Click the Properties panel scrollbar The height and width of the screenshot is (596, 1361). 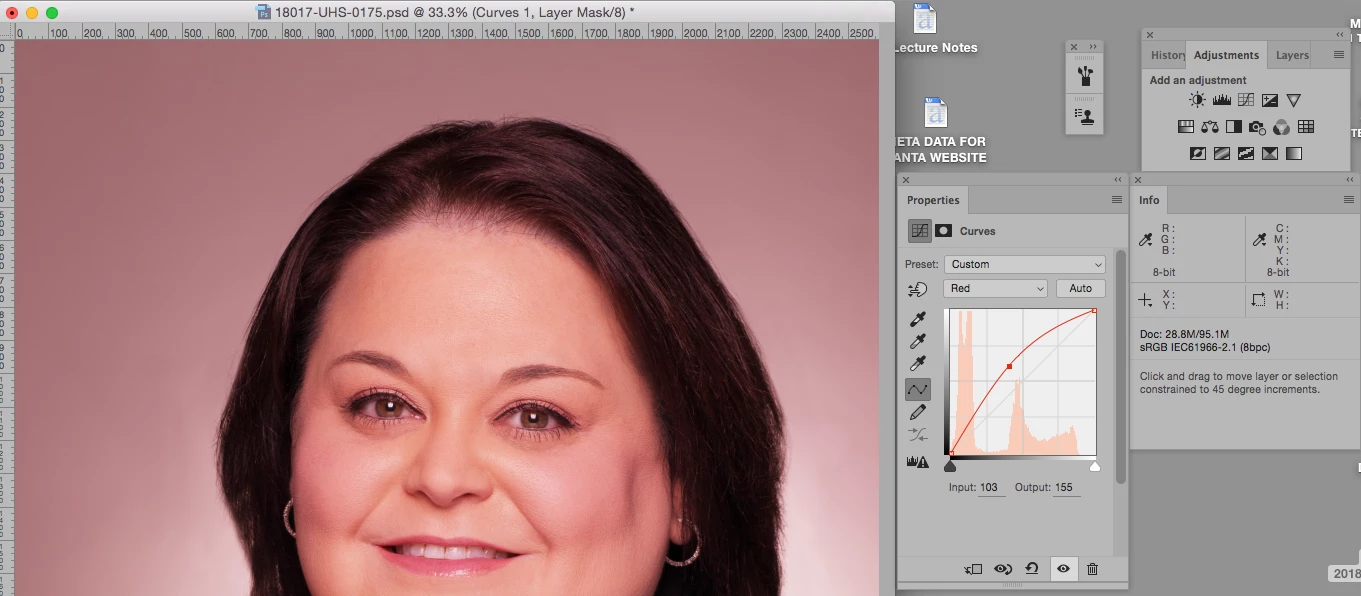click(x=1120, y=366)
